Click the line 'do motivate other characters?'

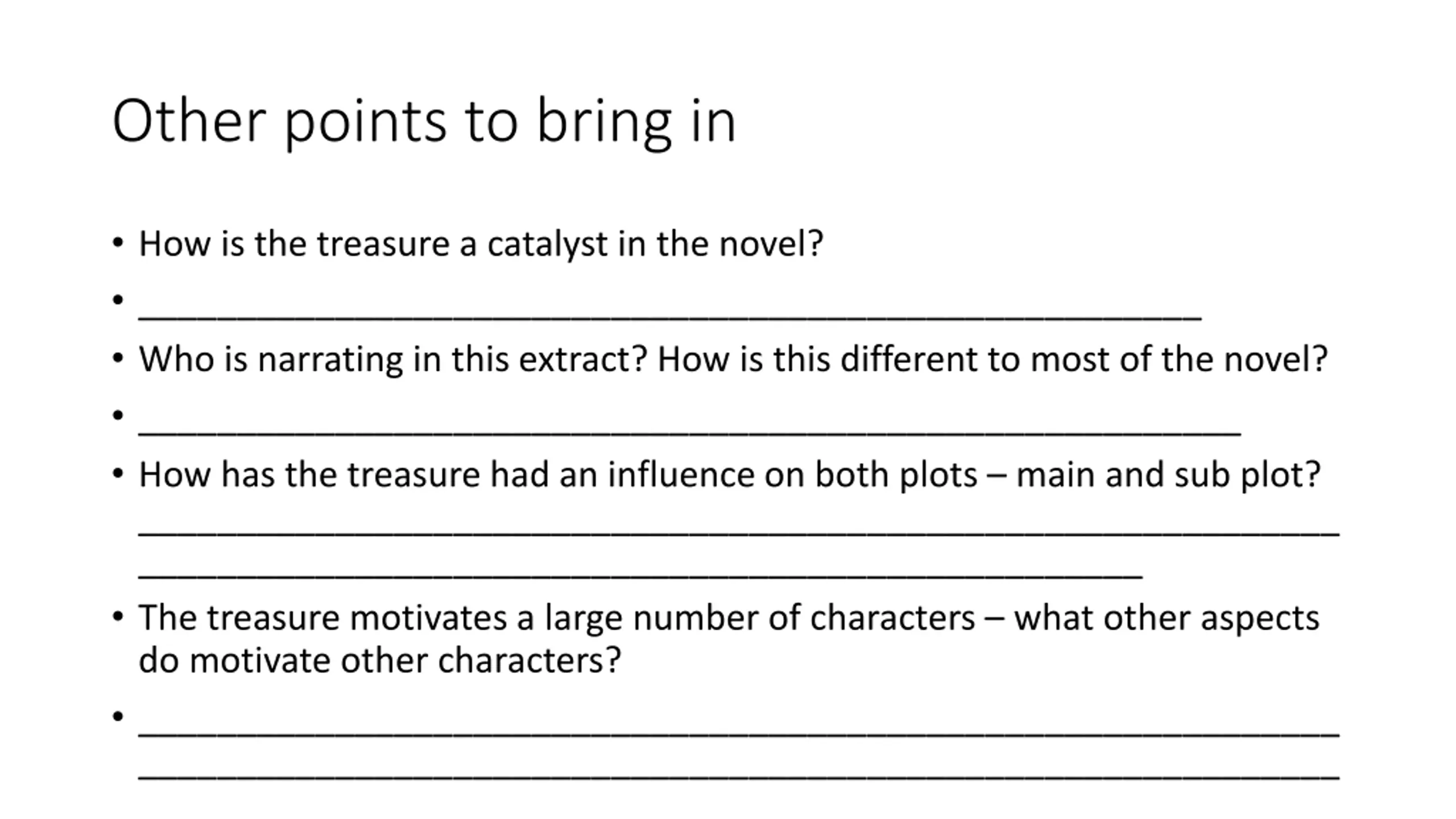[x=379, y=661]
